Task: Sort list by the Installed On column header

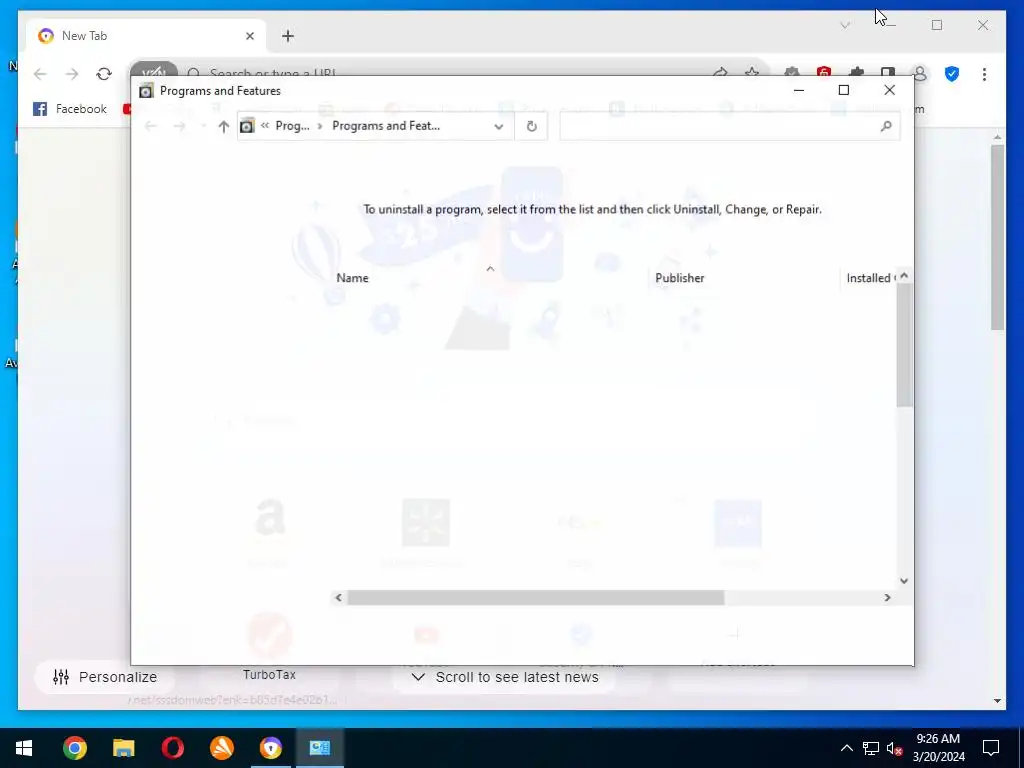Action: pyautogui.click(x=869, y=278)
